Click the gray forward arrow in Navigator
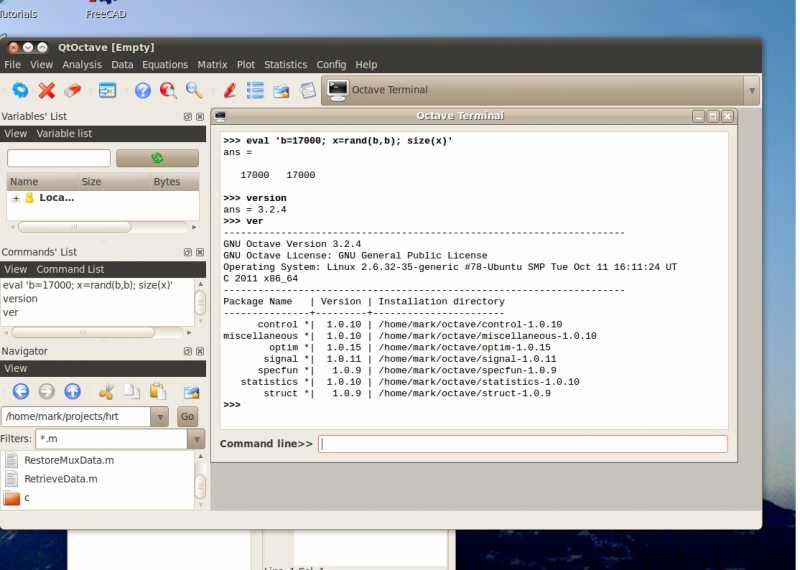Image resolution: width=800 pixels, height=570 pixels. click(x=46, y=391)
